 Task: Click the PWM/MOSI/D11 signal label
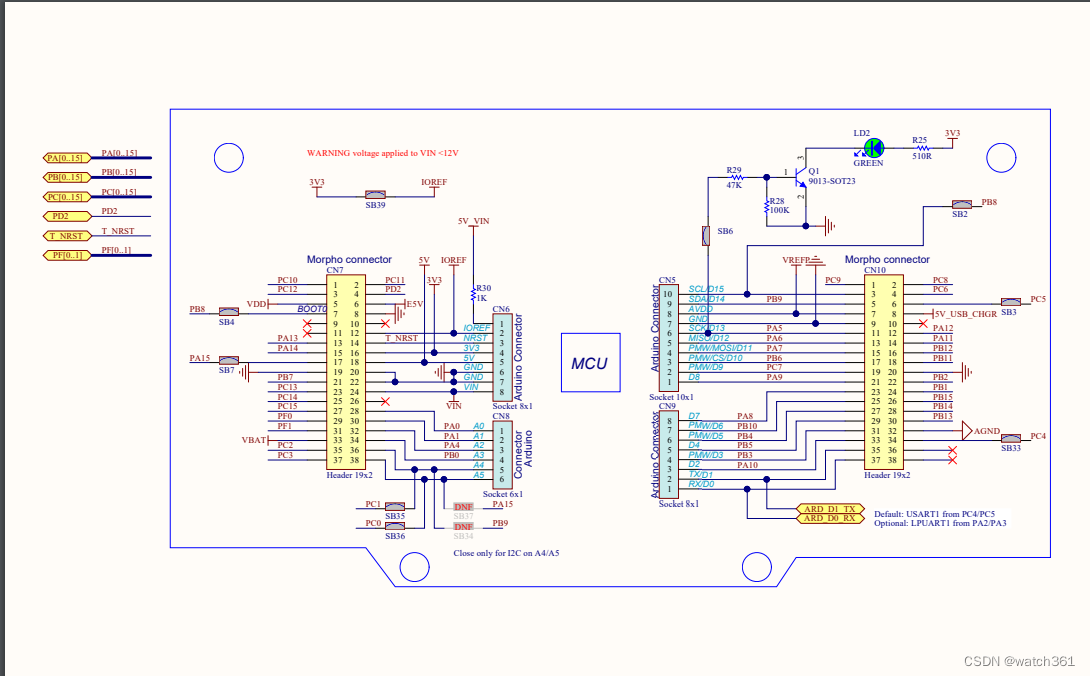tap(720, 348)
